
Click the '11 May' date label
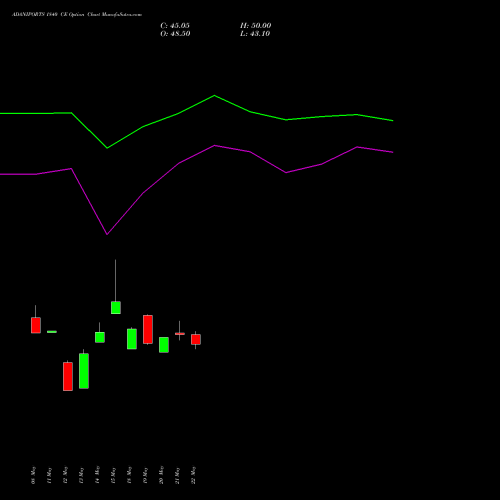click(x=49, y=475)
